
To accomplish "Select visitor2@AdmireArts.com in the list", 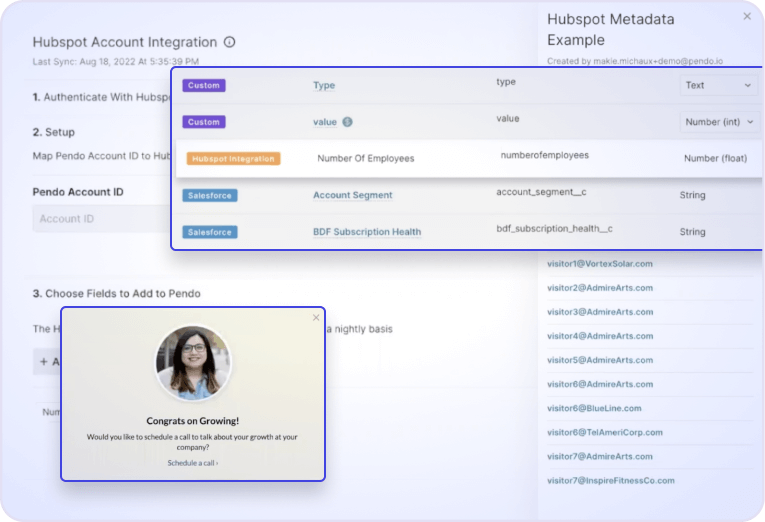I will [x=600, y=288].
